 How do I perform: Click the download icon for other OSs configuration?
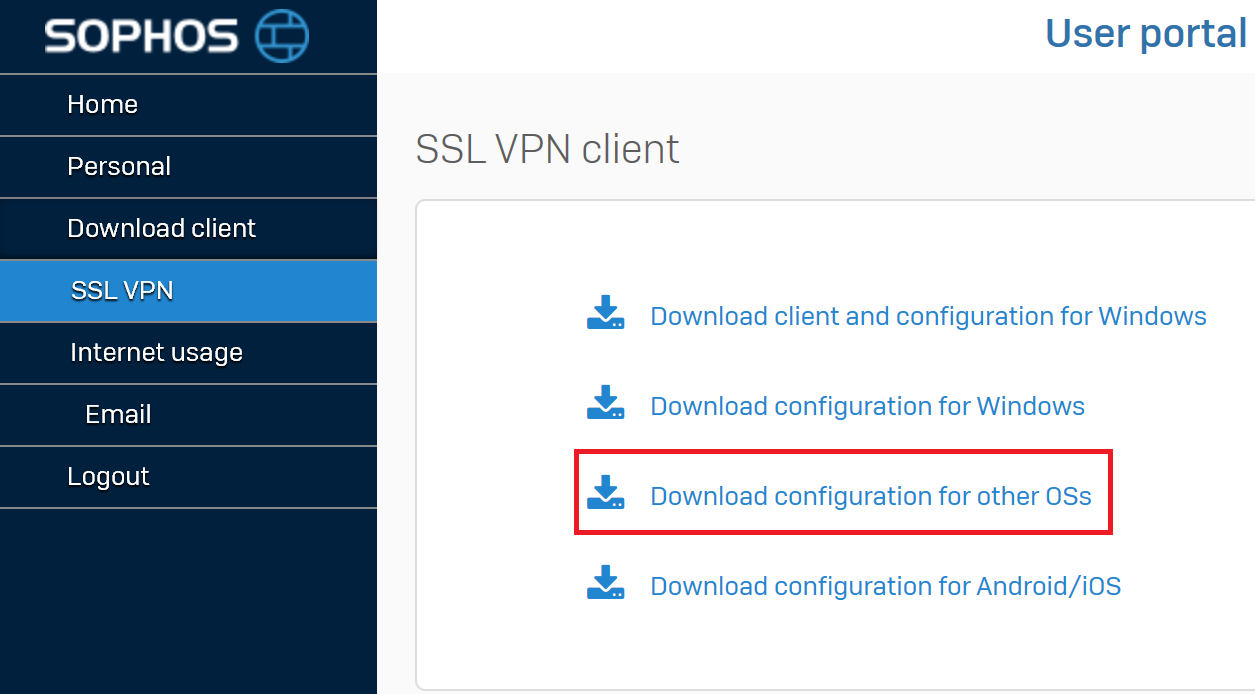point(605,493)
